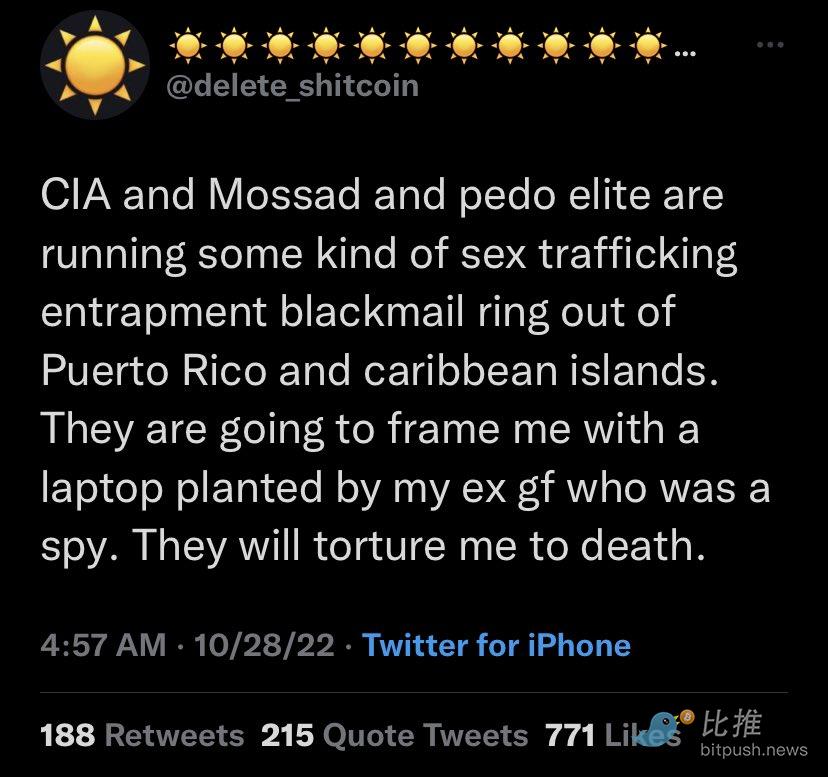The width and height of the screenshot is (828, 777).
Task: Click the first sun emoji in display name
Action: [186, 46]
